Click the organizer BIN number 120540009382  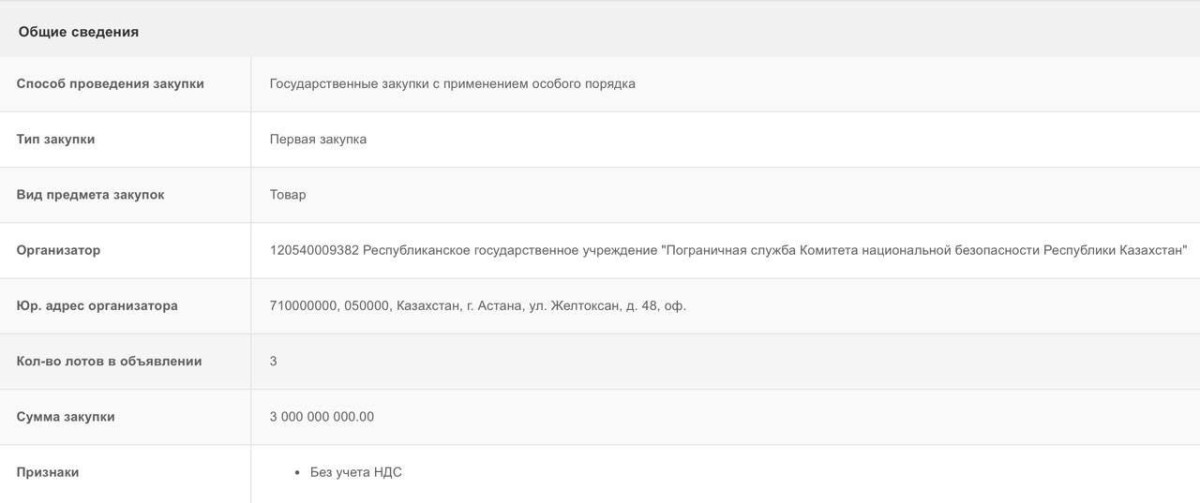tap(314, 251)
